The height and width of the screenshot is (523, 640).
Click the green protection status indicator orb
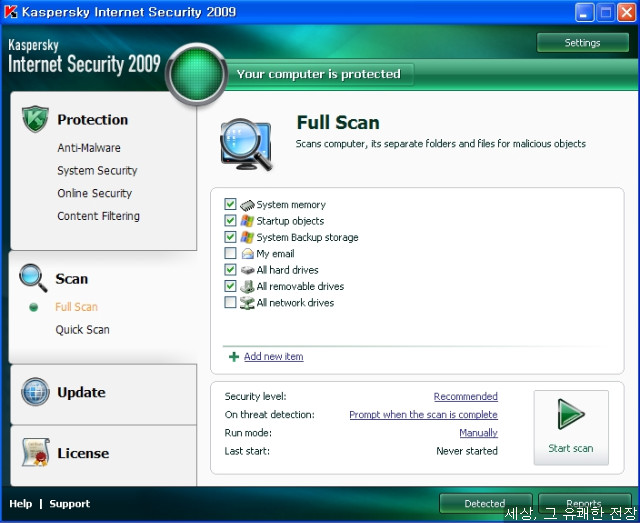click(x=197, y=74)
